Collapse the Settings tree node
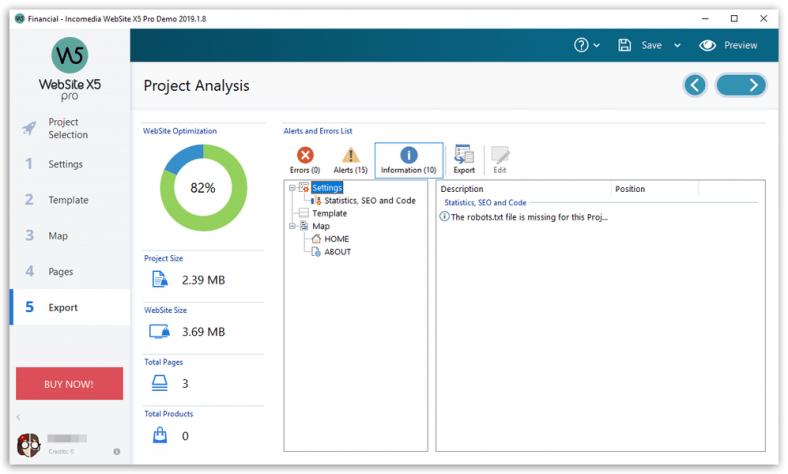The width and height of the screenshot is (788, 474). [292, 188]
